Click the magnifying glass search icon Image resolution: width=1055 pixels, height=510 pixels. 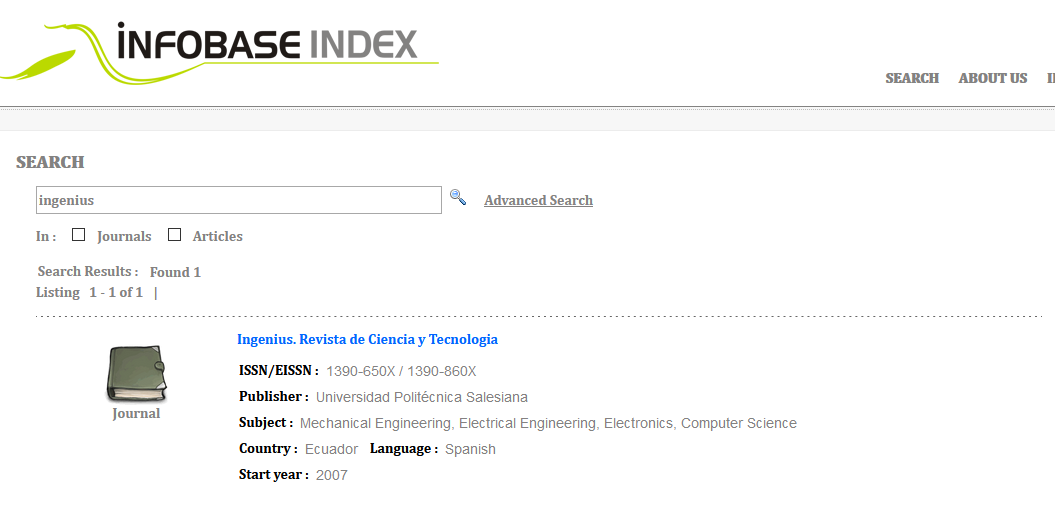click(x=458, y=197)
